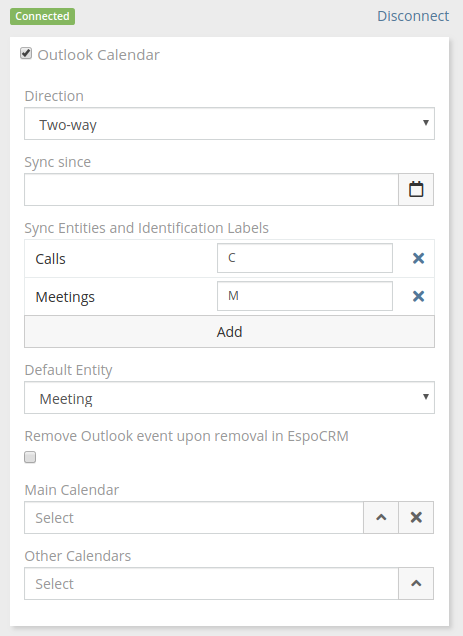Open the Default Entity dropdown showing Meeting

(x=229, y=398)
